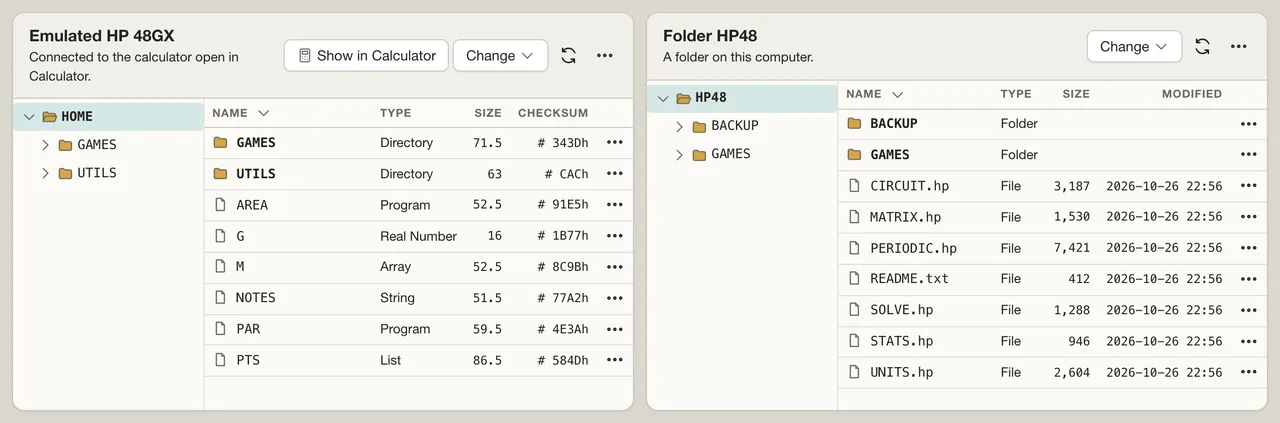Open more actions for M array row

[614, 267]
